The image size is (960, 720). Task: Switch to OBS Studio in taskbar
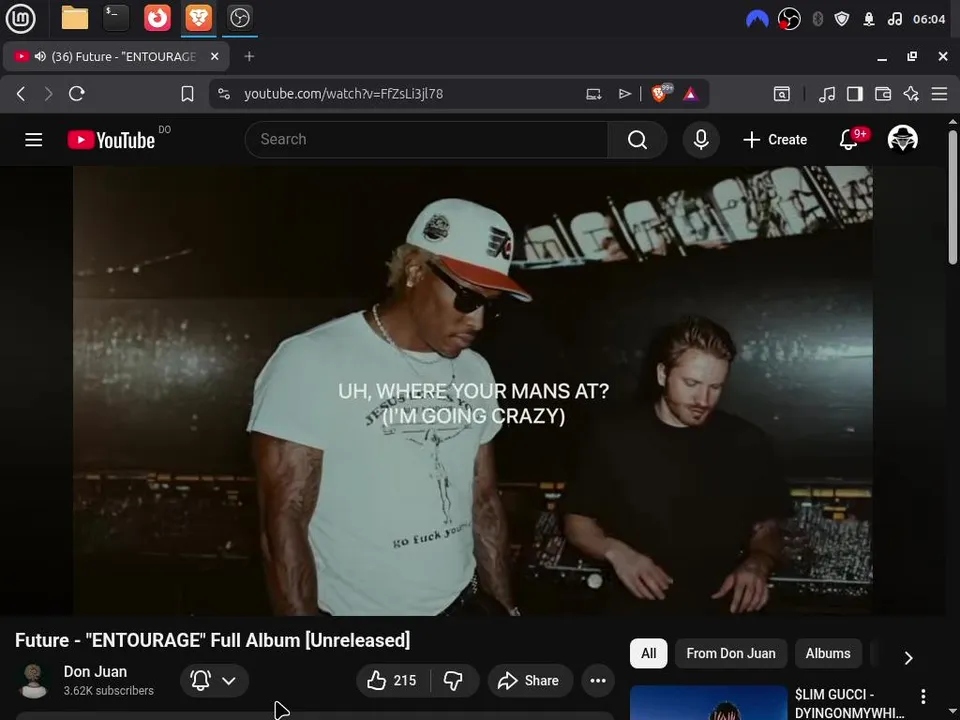pyautogui.click(x=239, y=18)
